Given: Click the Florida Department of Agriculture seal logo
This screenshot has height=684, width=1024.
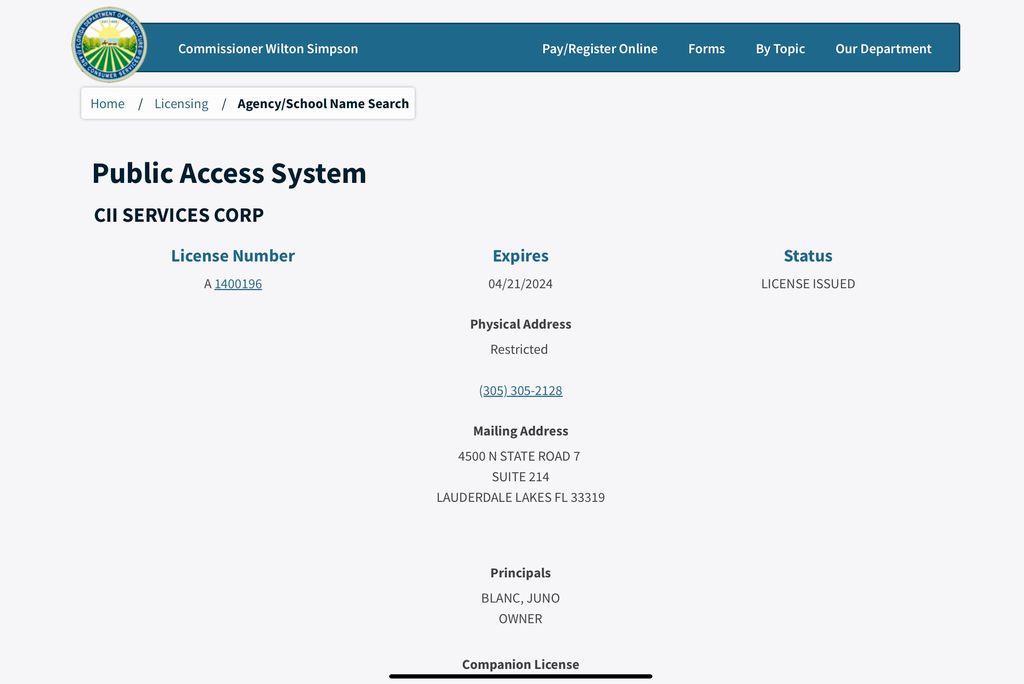Looking at the screenshot, I should 109,45.
